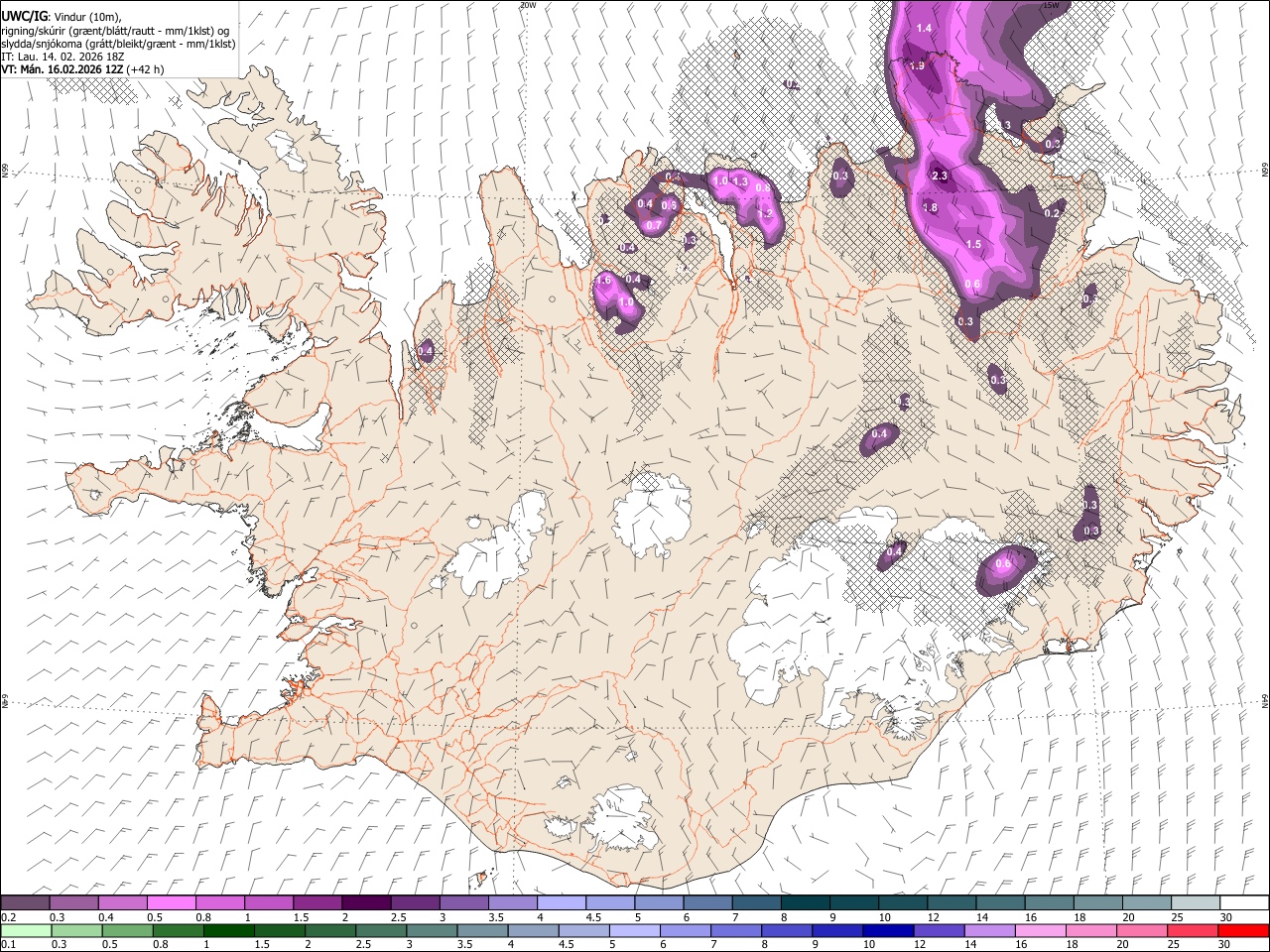Click the 66N latitude label on the right edge
Viewport: 1270px width, 952px height.
click(x=1264, y=171)
